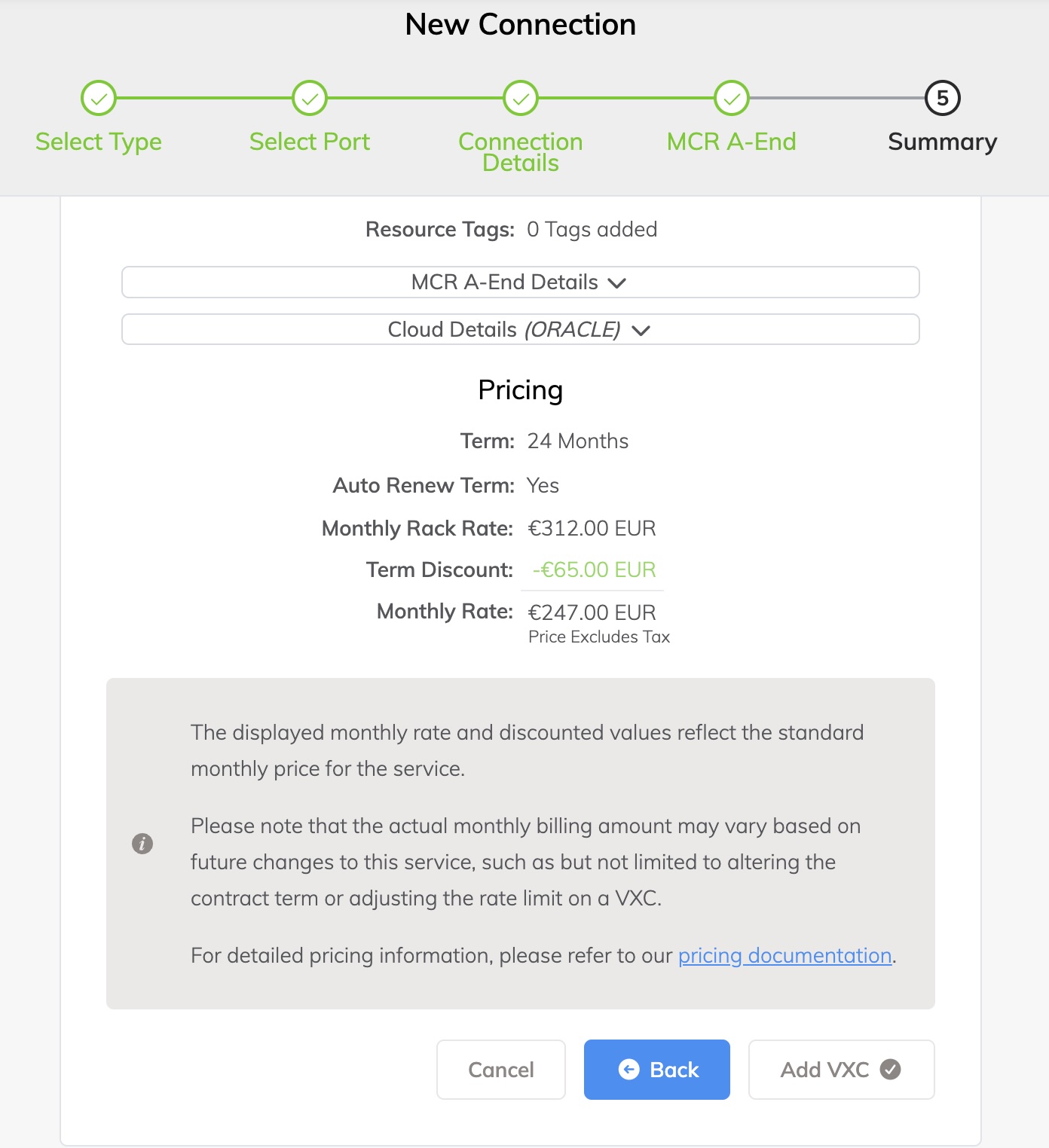
Task: Click the Connection Details step checkmark icon
Action: (x=521, y=98)
